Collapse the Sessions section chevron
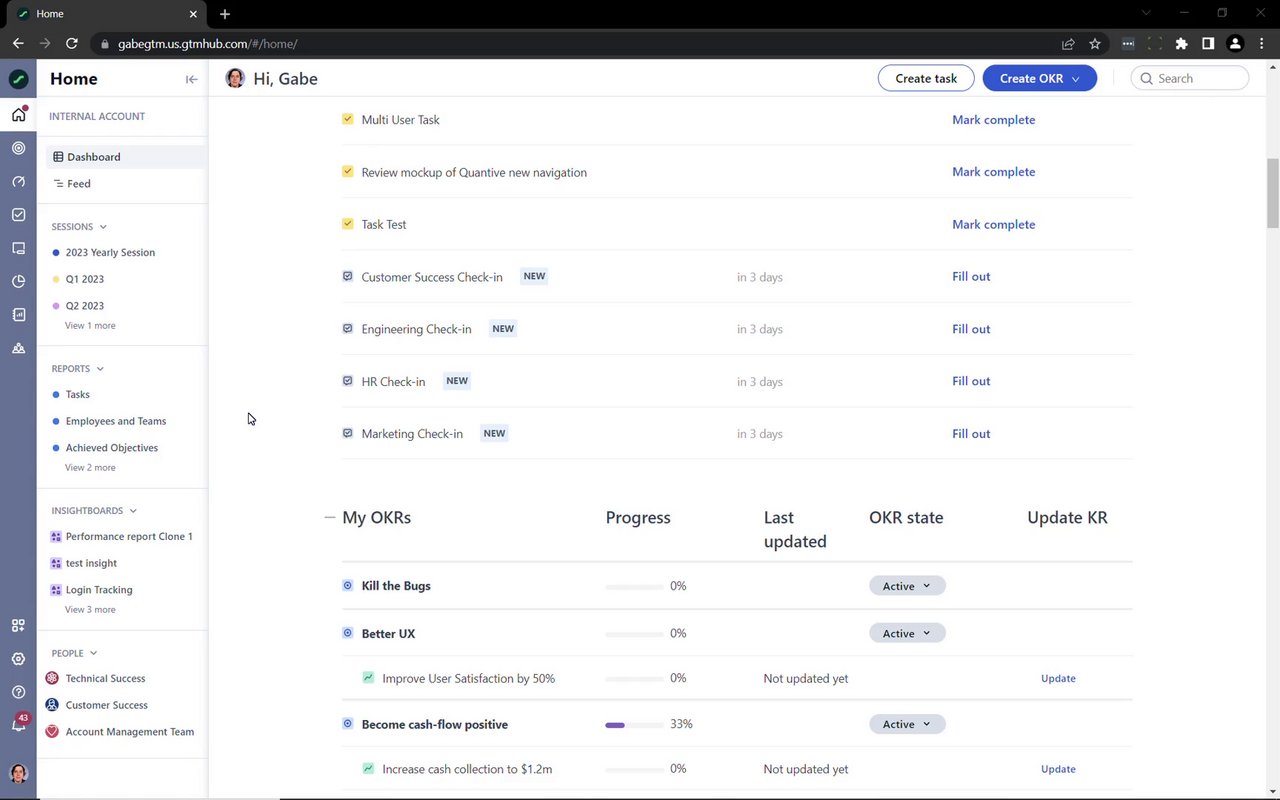 coord(103,227)
